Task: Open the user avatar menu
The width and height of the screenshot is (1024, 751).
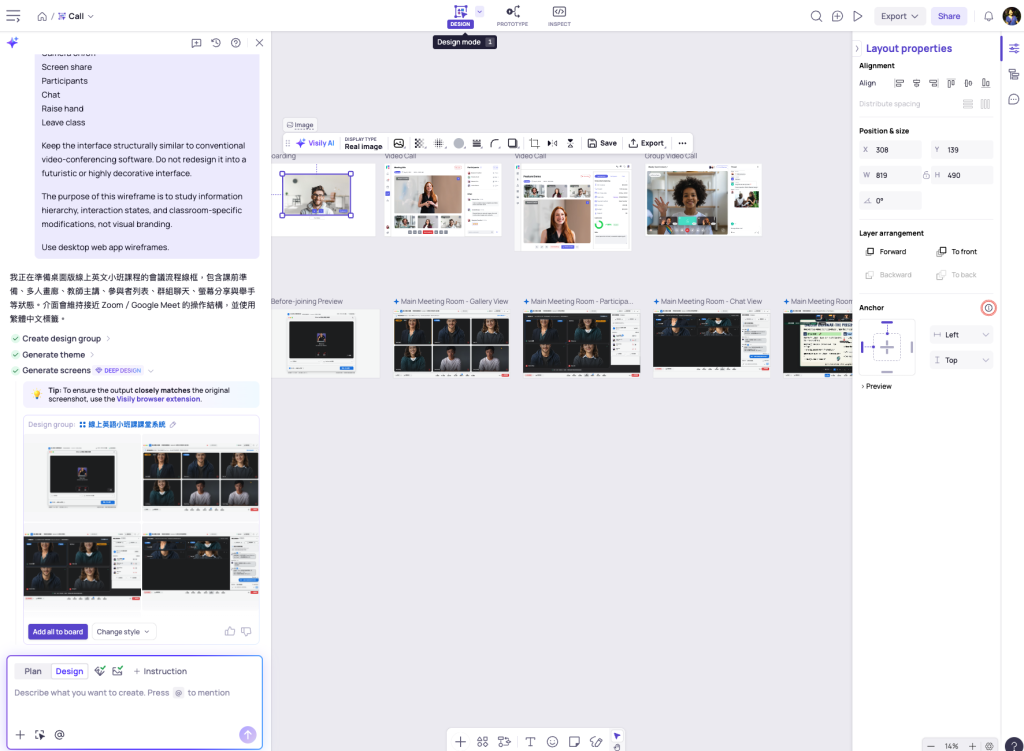Action: pos(1012,16)
